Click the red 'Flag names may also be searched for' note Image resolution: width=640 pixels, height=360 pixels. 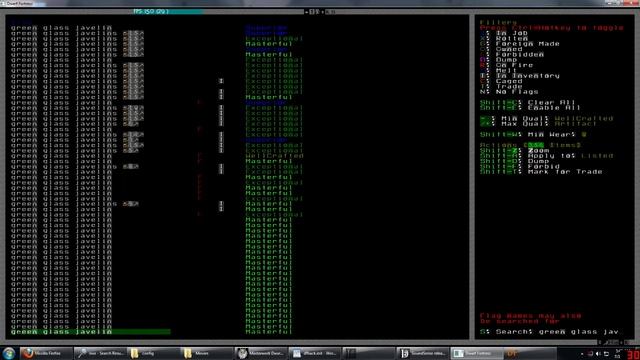[x=530, y=318]
